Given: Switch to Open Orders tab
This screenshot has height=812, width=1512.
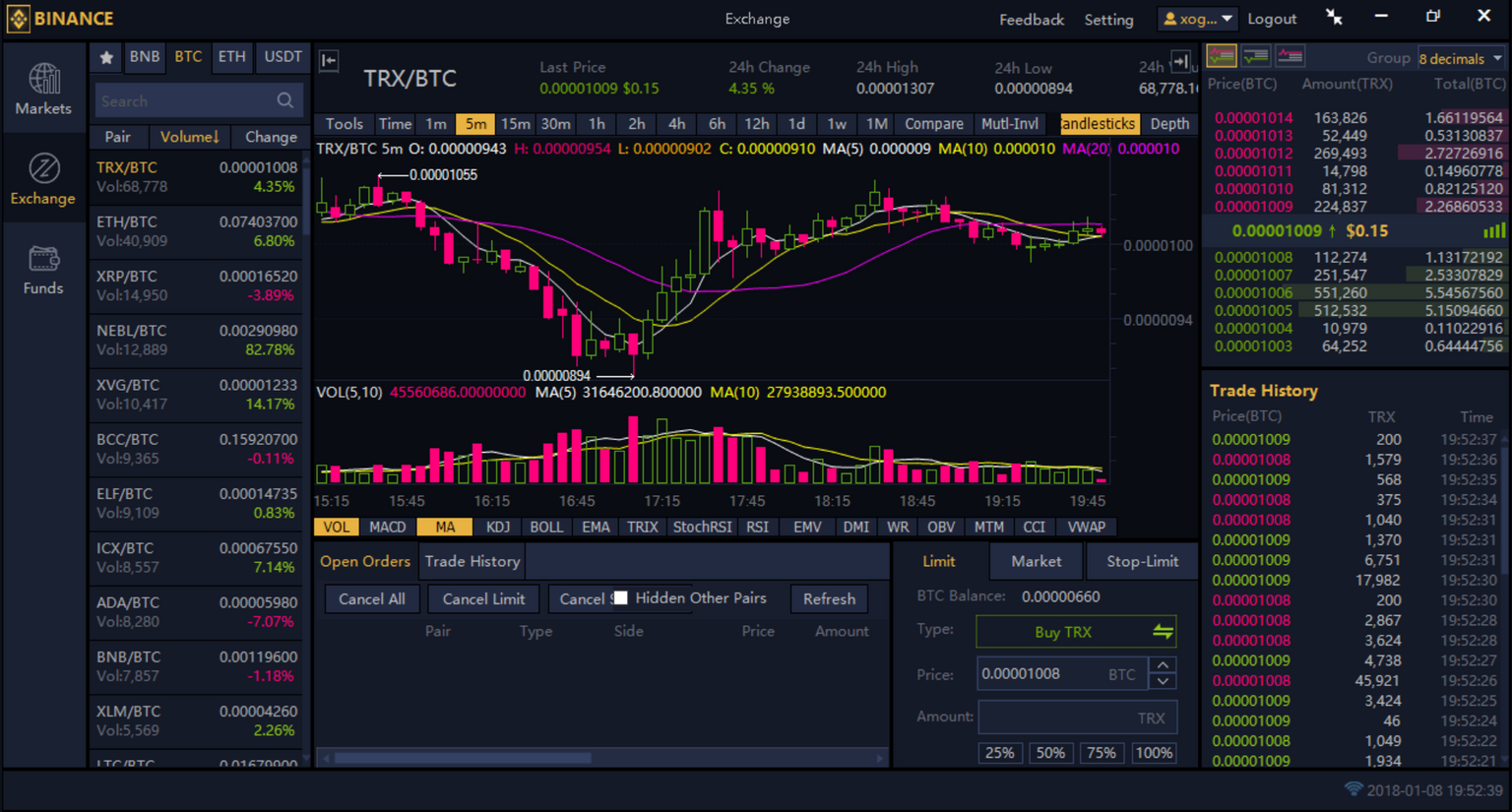Looking at the screenshot, I should (x=364, y=561).
